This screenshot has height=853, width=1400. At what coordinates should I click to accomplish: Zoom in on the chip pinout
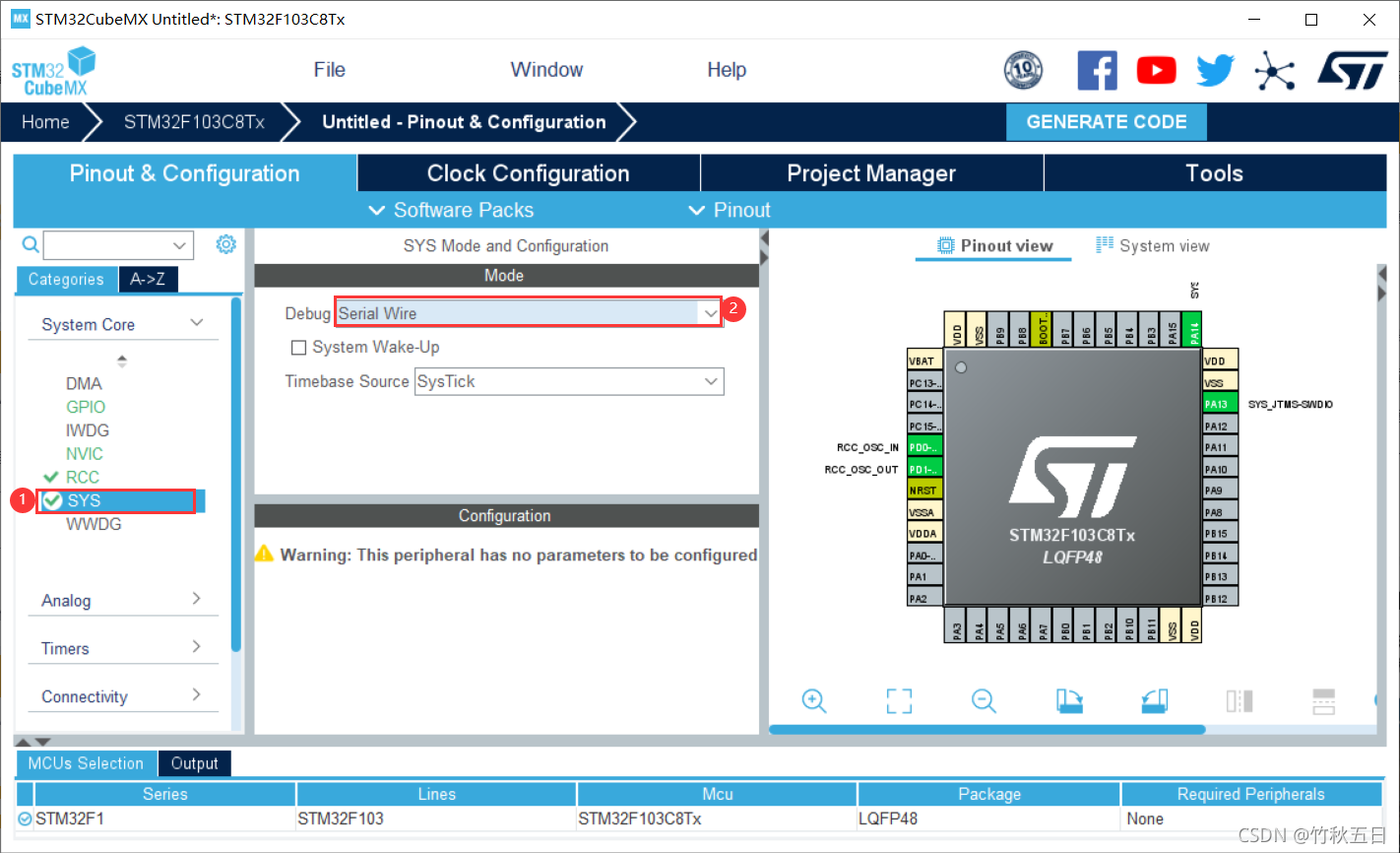click(x=814, y=700)
